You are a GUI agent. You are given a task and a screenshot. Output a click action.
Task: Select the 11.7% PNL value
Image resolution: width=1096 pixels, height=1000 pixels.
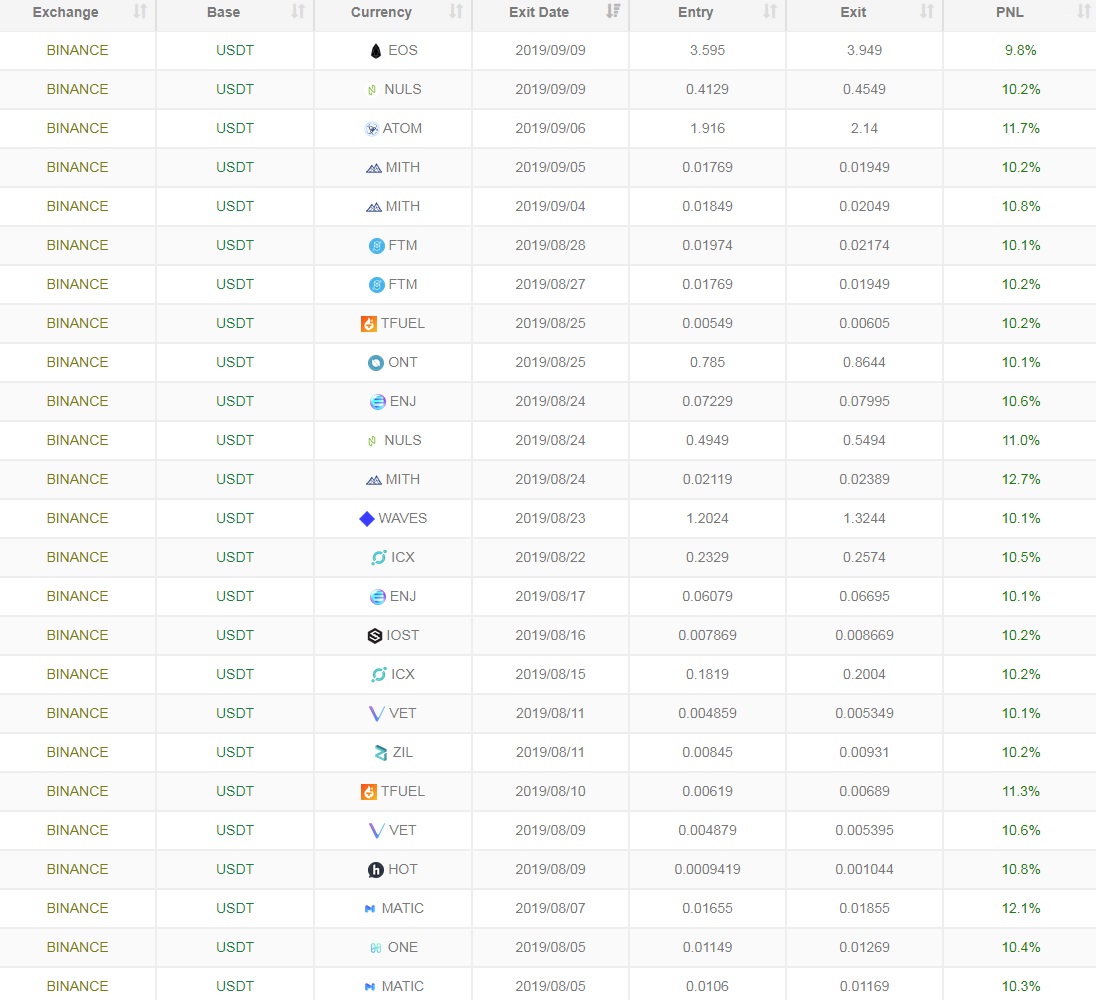pyautogui.click(x=1021, y=129)
